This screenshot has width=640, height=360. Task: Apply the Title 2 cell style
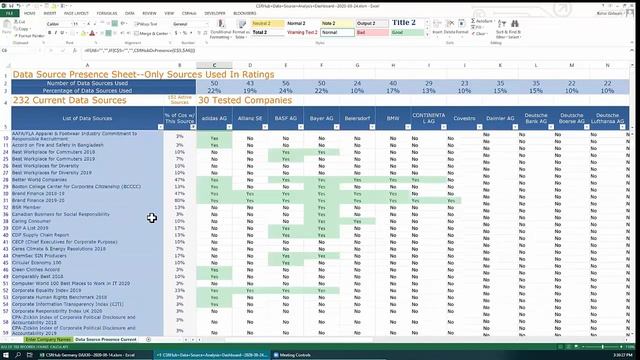point(407,23)
